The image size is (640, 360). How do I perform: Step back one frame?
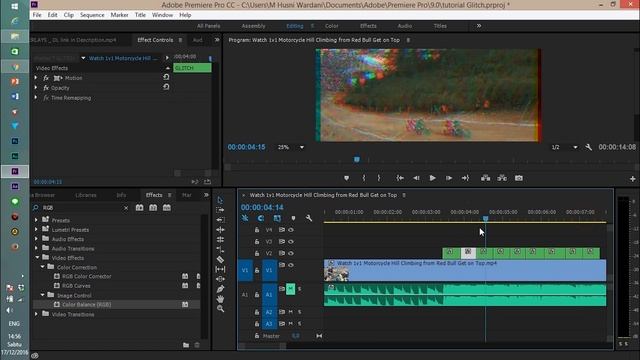click(x=416, y=178)
